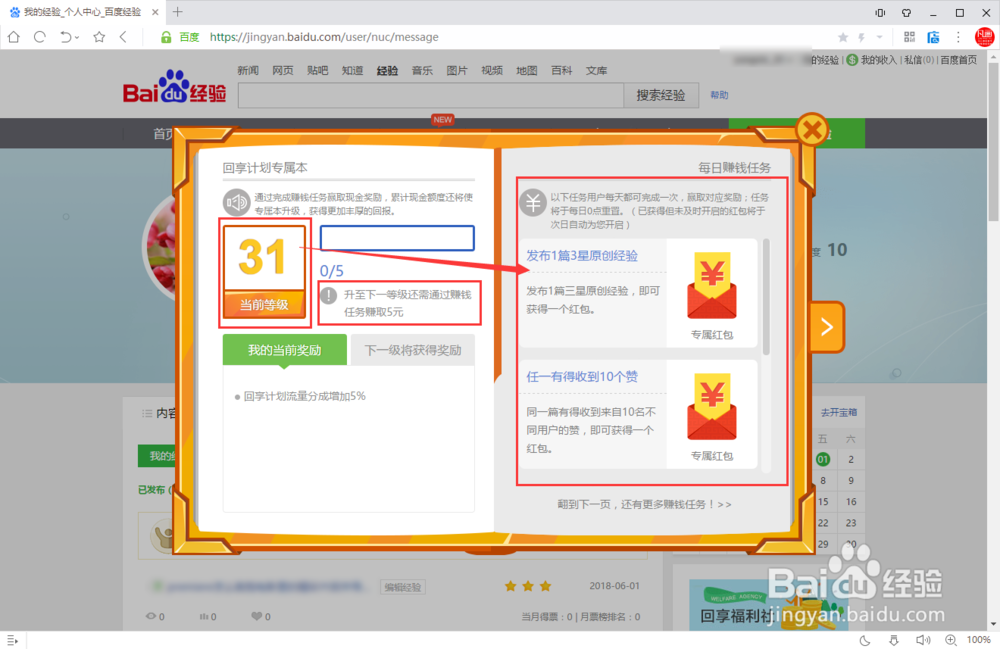Click the 100% zoom level
This screenshot has width=1000, height=649.
tap(978, 639)
